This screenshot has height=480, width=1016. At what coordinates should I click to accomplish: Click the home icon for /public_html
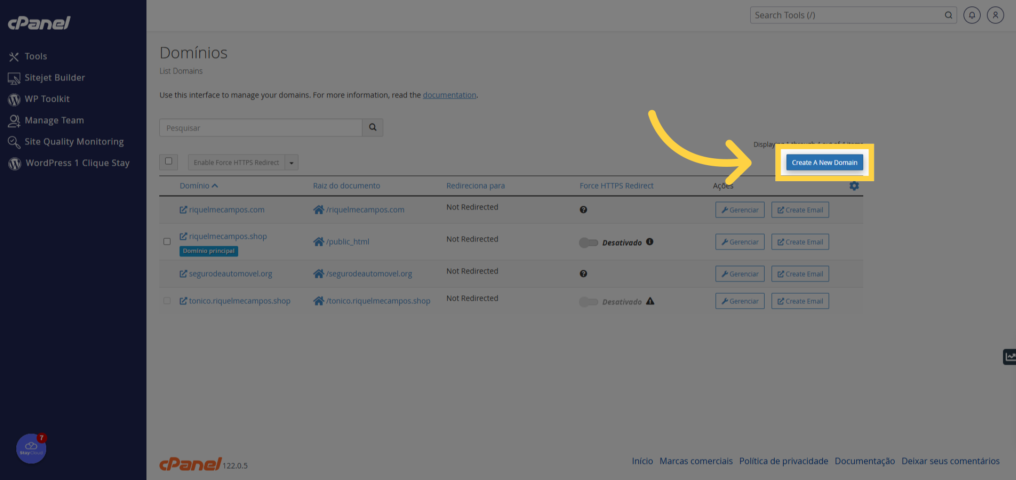pyautogui.click(x=318, y=242)
